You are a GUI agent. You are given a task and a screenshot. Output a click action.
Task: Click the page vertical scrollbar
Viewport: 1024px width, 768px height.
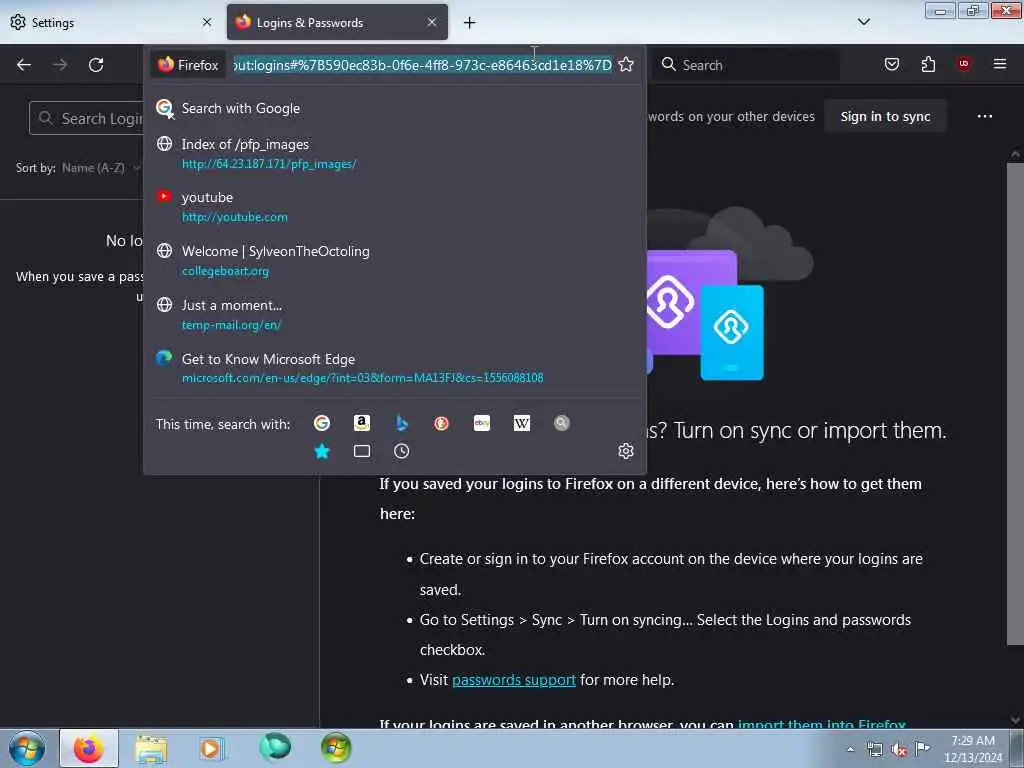(1015, 405)
